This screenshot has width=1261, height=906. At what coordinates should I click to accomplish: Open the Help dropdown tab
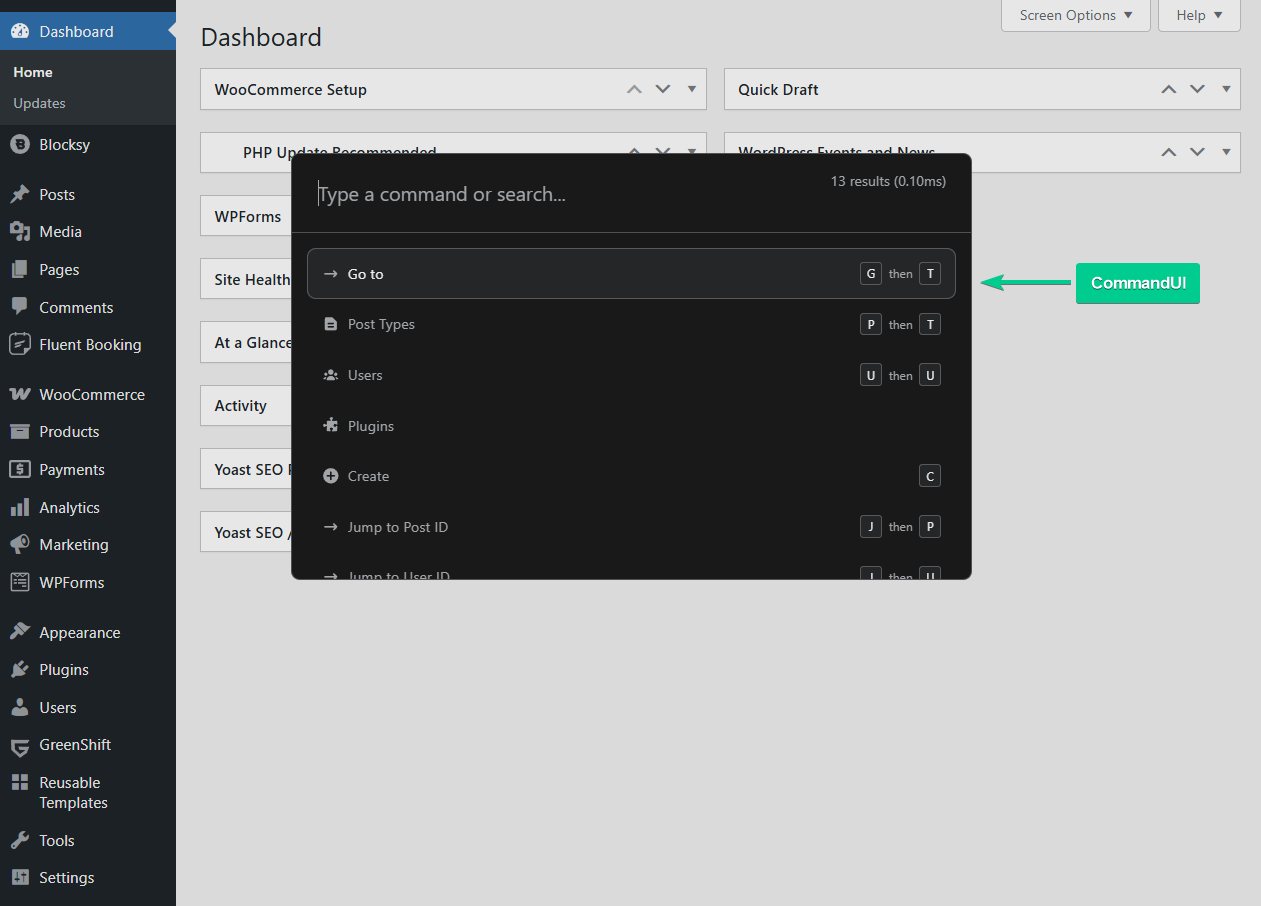click(x=1199, y=15)
